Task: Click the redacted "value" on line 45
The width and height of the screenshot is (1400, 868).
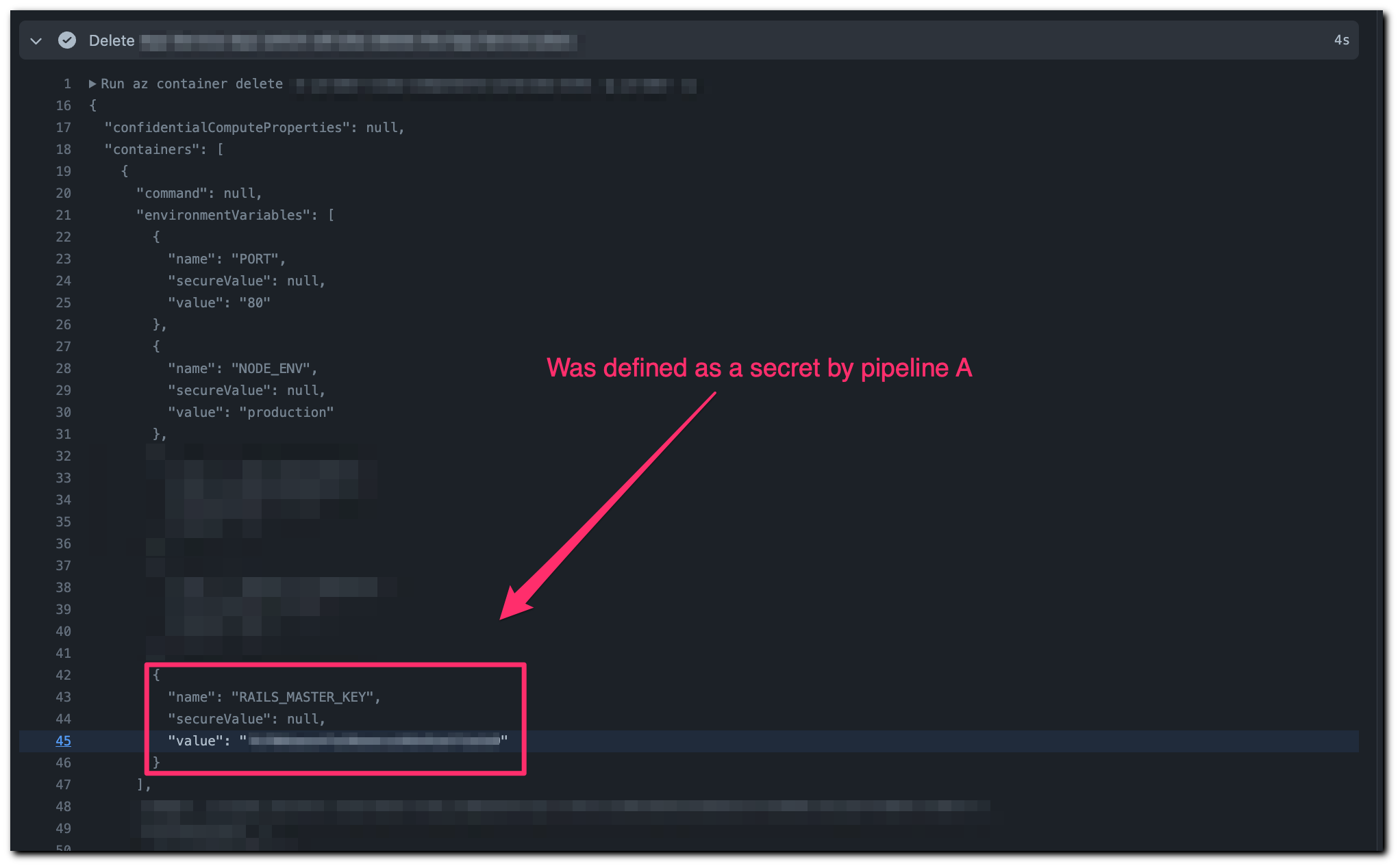Action: pos(375,741)
